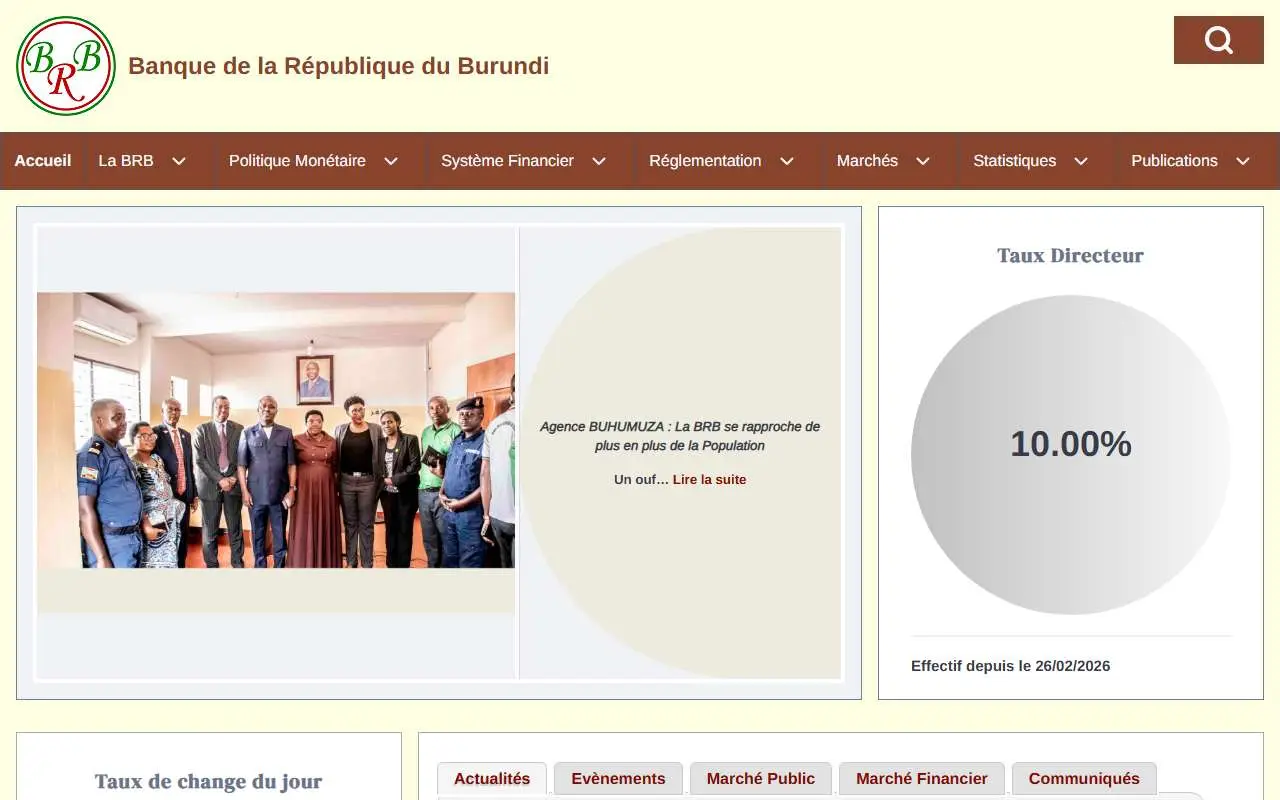Open Publications menu label
The height and width of the screenshot is (800, 1280).
1174,161
